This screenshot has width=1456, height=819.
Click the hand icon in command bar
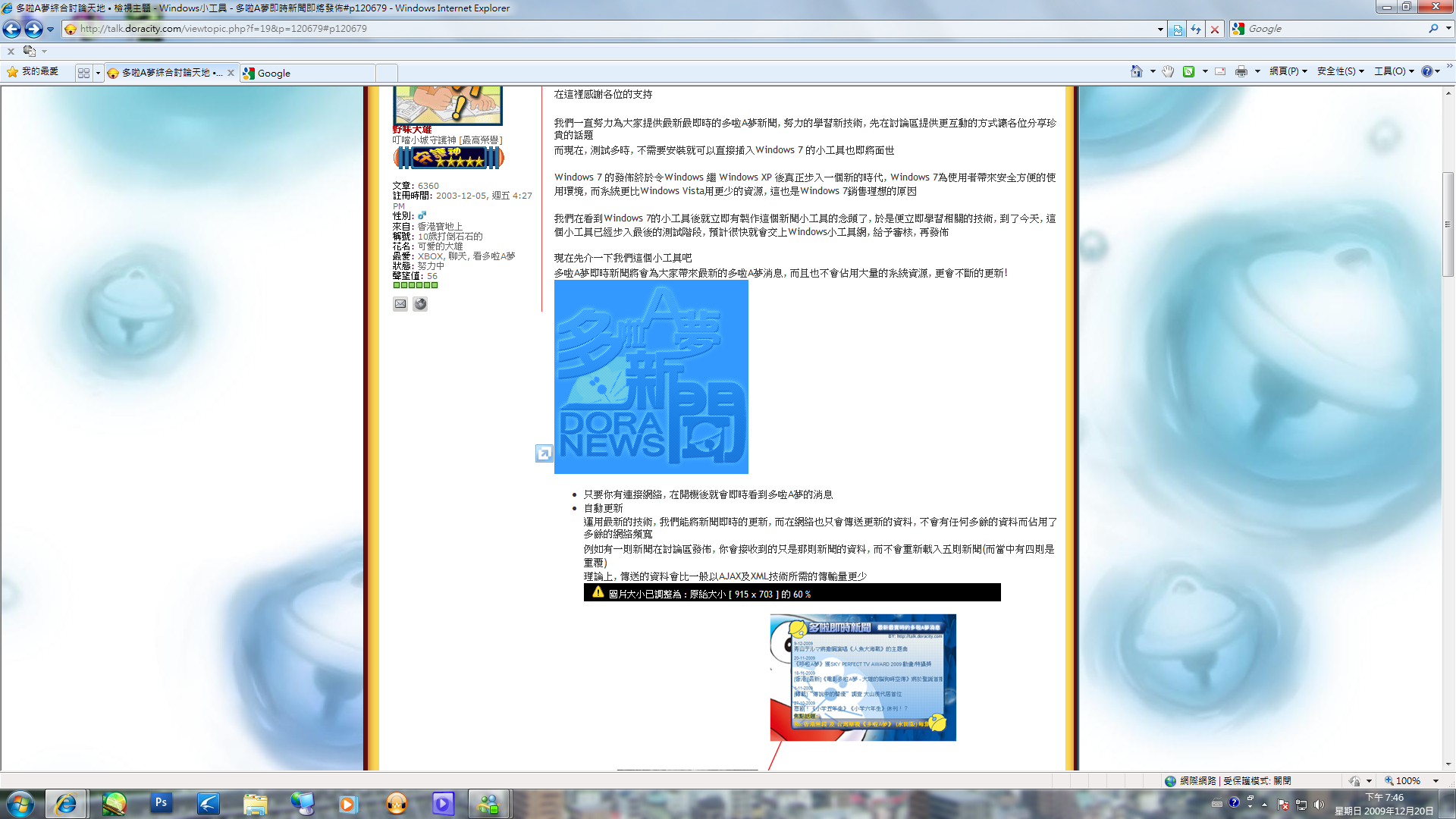(x=1169, y=71)
